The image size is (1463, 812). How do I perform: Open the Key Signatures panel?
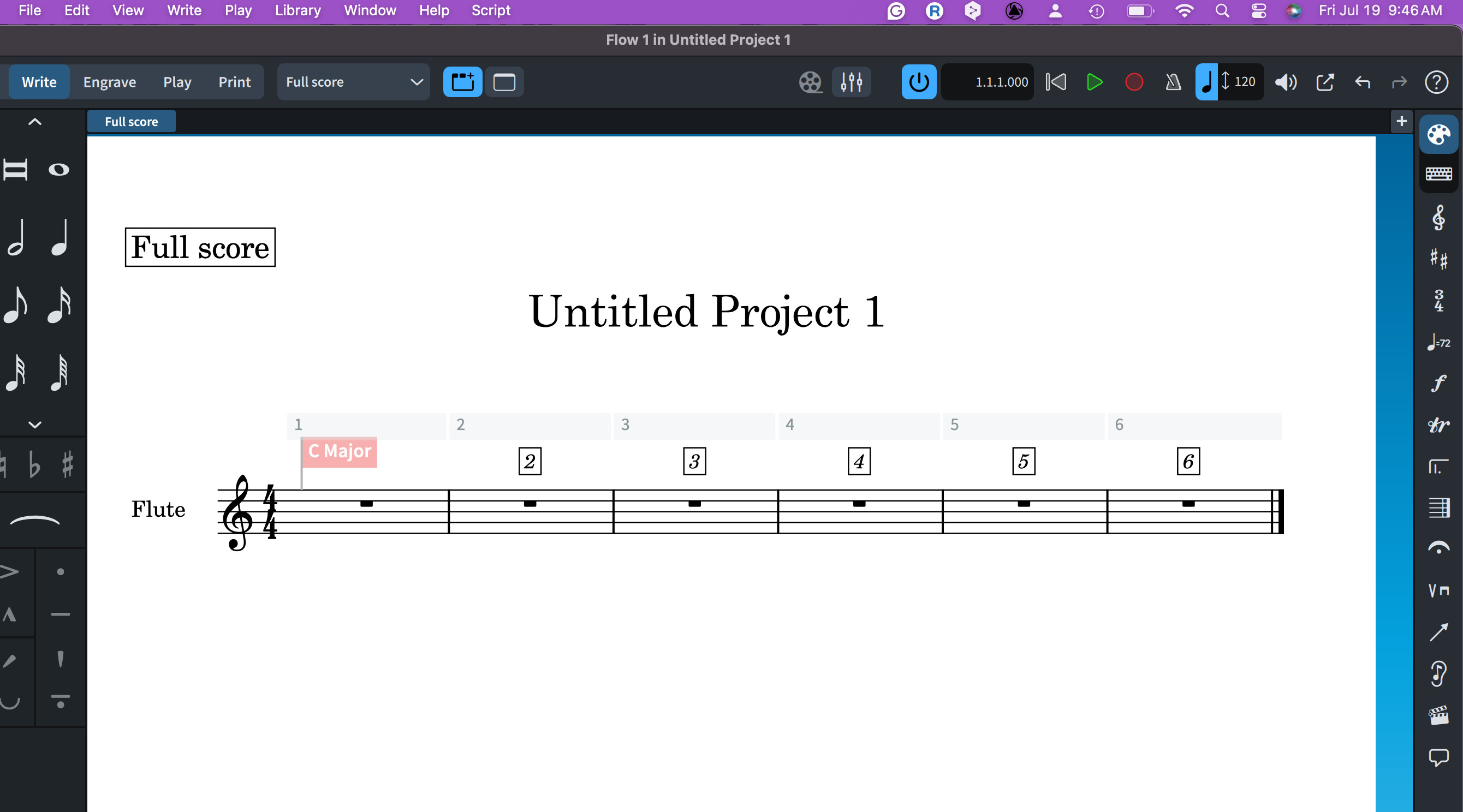pyautogui.click(x=1438, y=258)
